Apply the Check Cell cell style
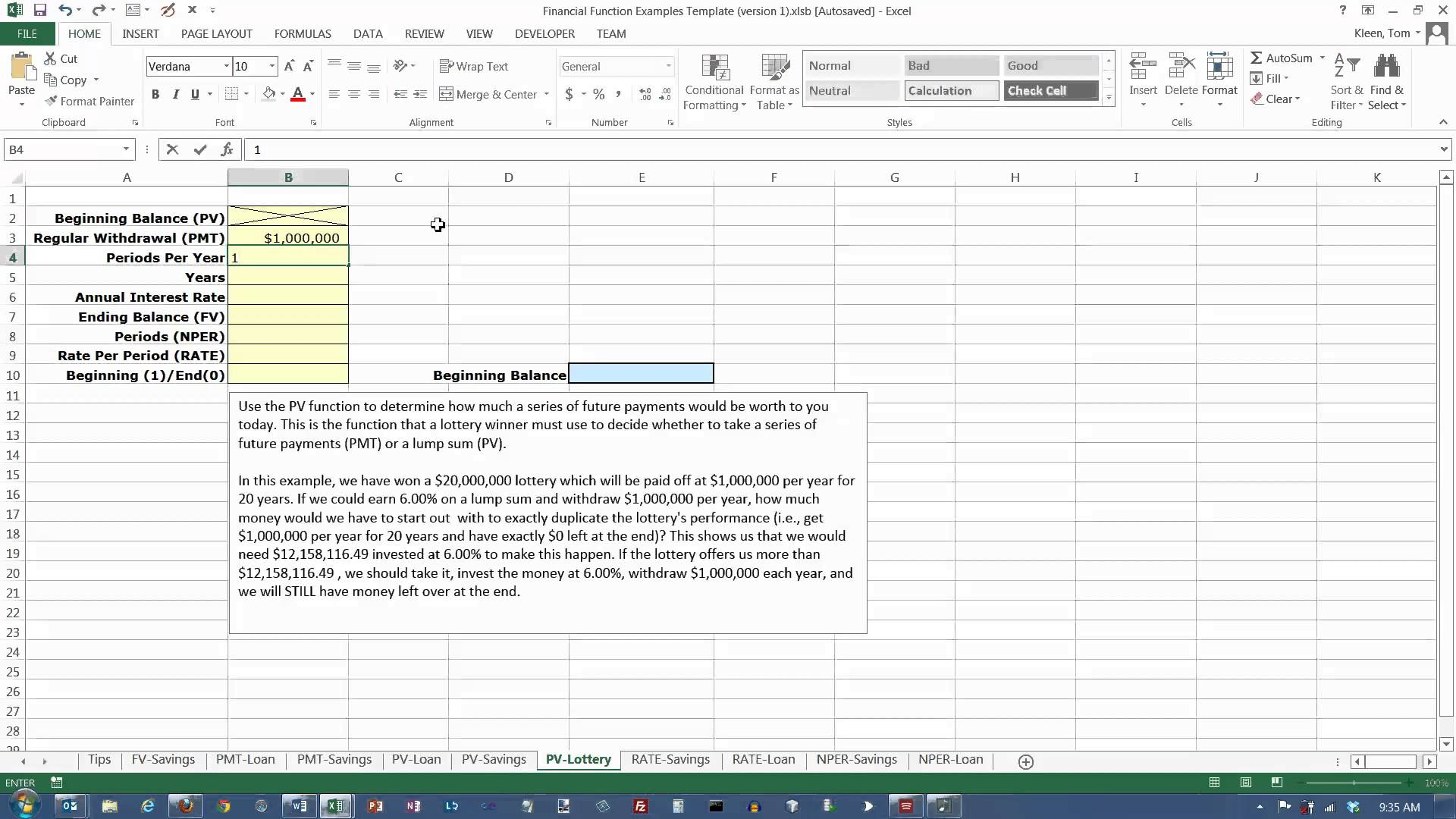The image size is (1456, 819). (x=1050, y=90)
